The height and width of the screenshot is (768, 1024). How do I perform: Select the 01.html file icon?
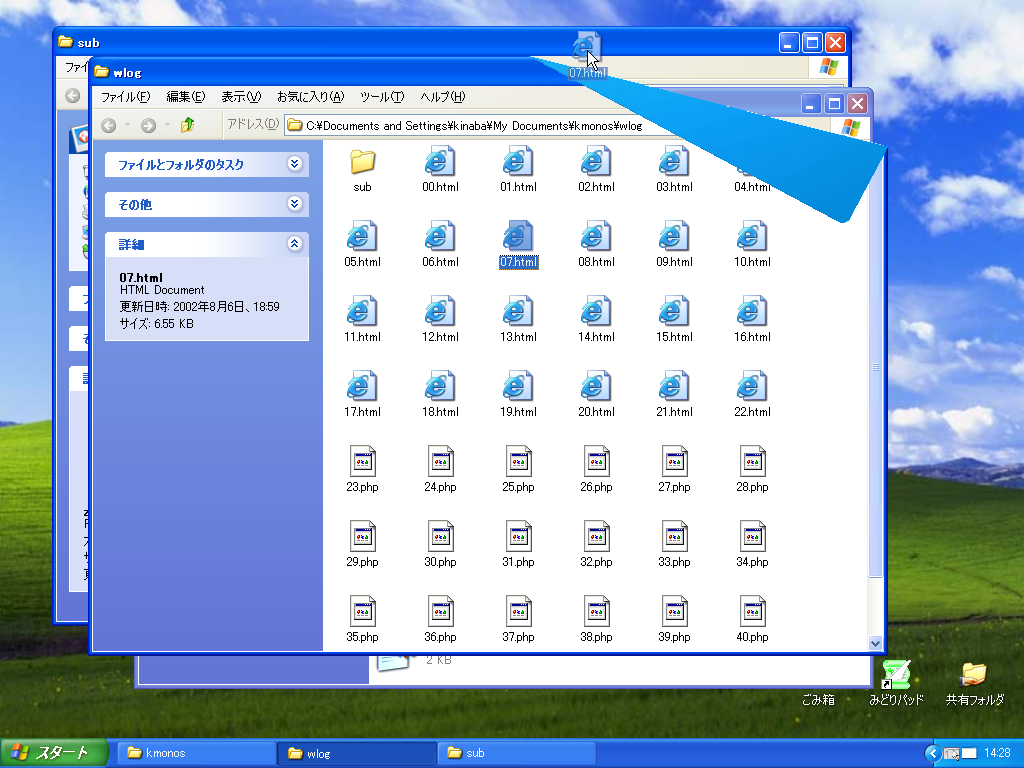pos(518,161)
